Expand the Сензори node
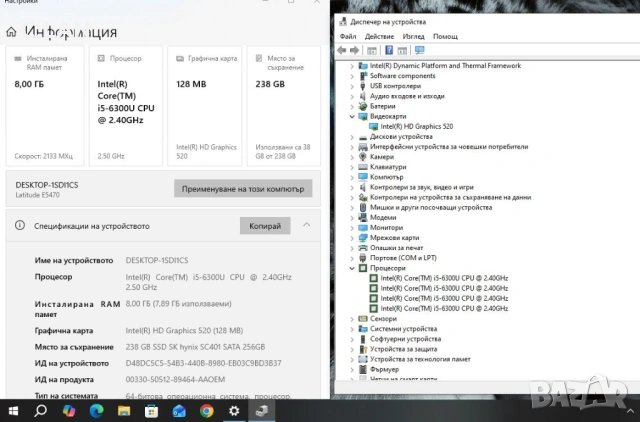 (x=352, y=319)
